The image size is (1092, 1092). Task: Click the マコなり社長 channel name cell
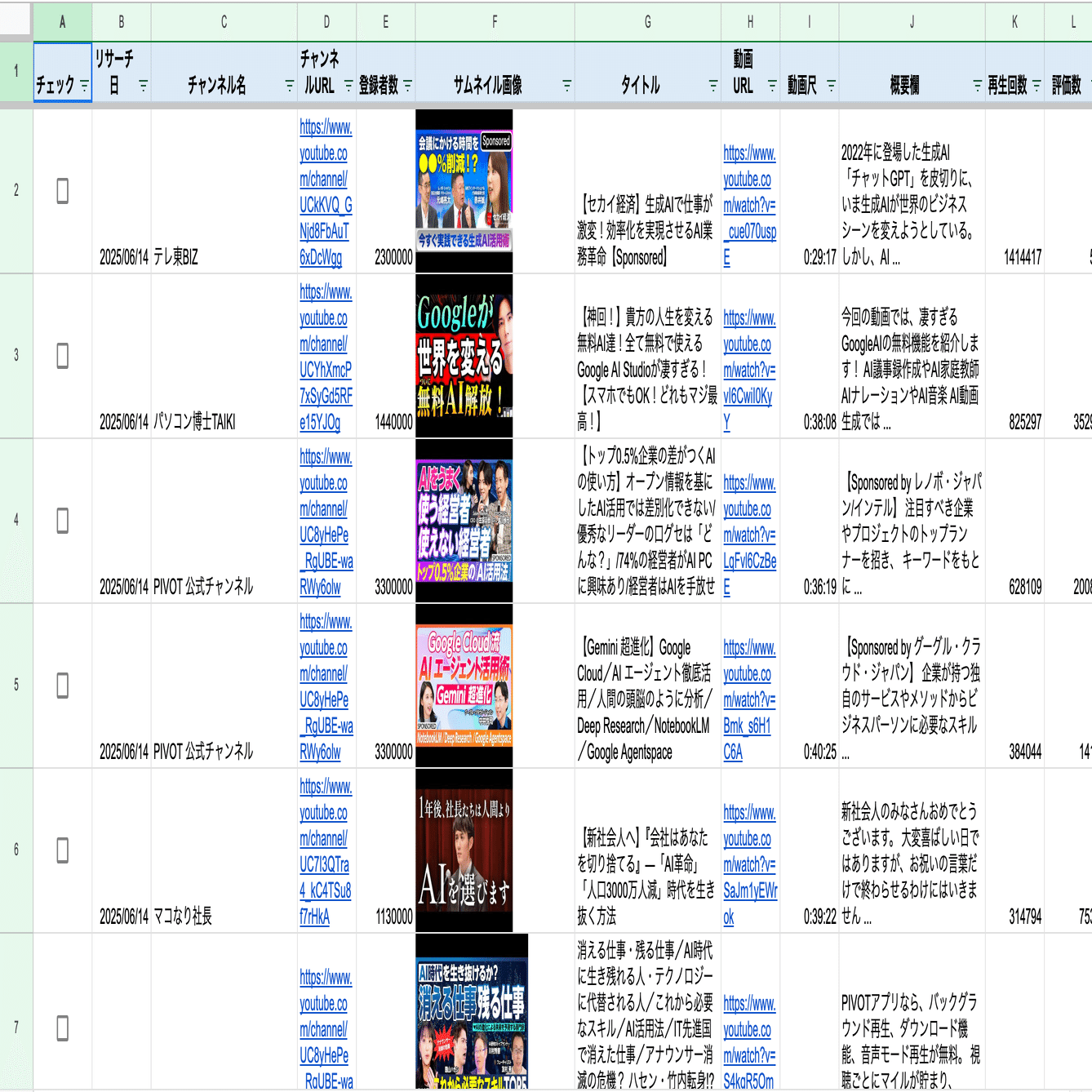[224, 850]
